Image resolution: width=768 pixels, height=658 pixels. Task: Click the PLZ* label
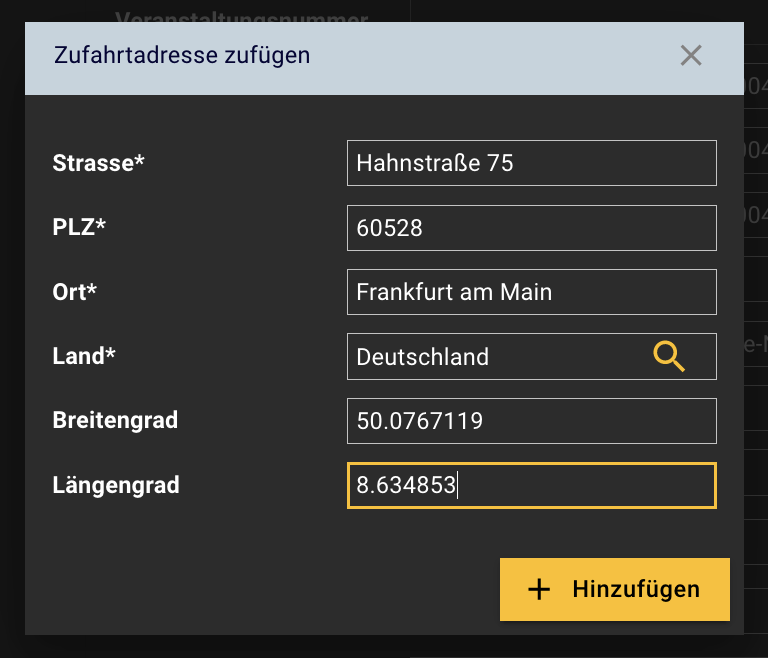click(79, 228)
